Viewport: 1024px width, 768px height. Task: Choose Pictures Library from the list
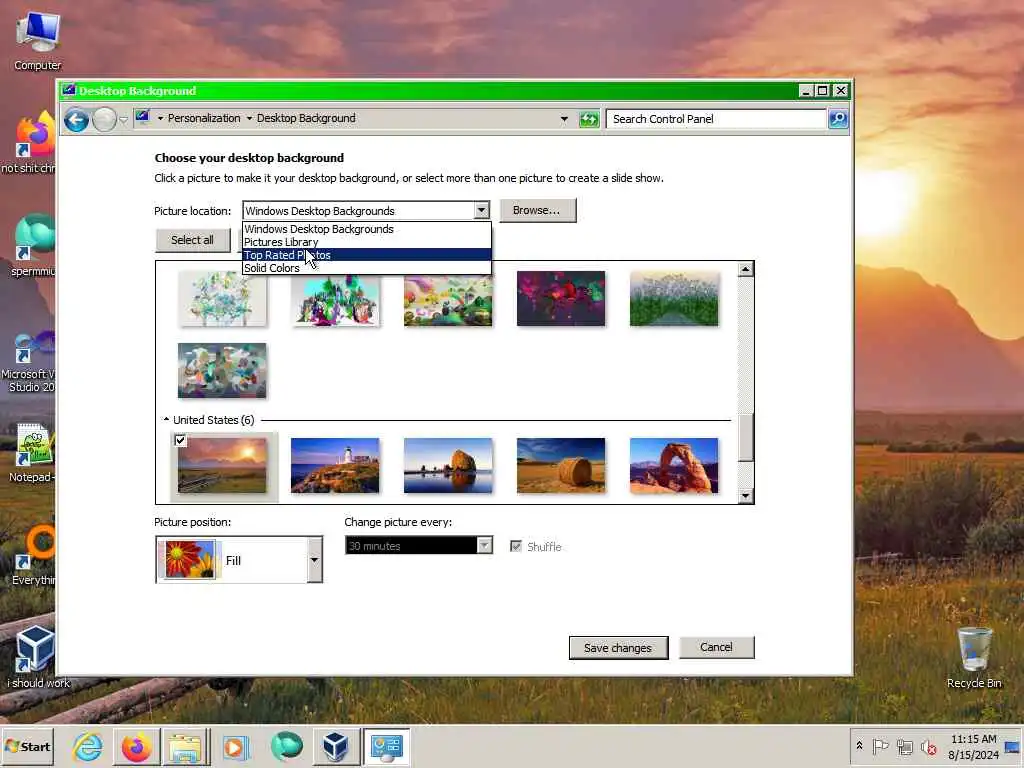click(x=366, y=242)
